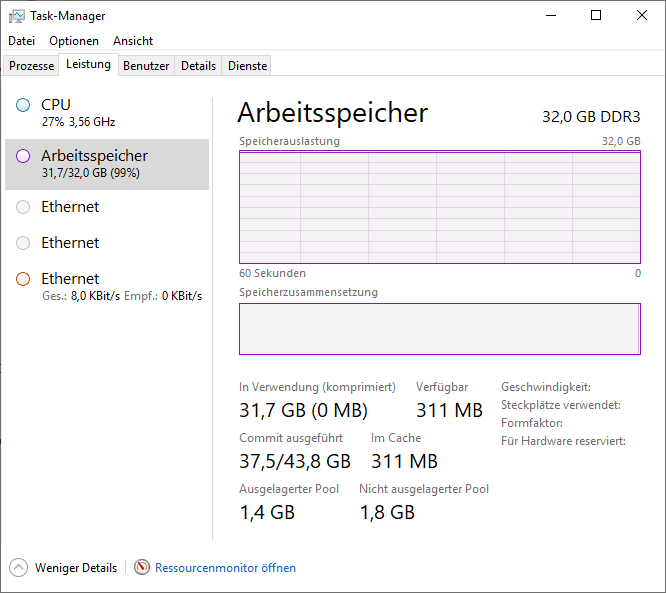Switch to the Dienste tab
This screenshot has width=666, height=593.
click(247, 66)
